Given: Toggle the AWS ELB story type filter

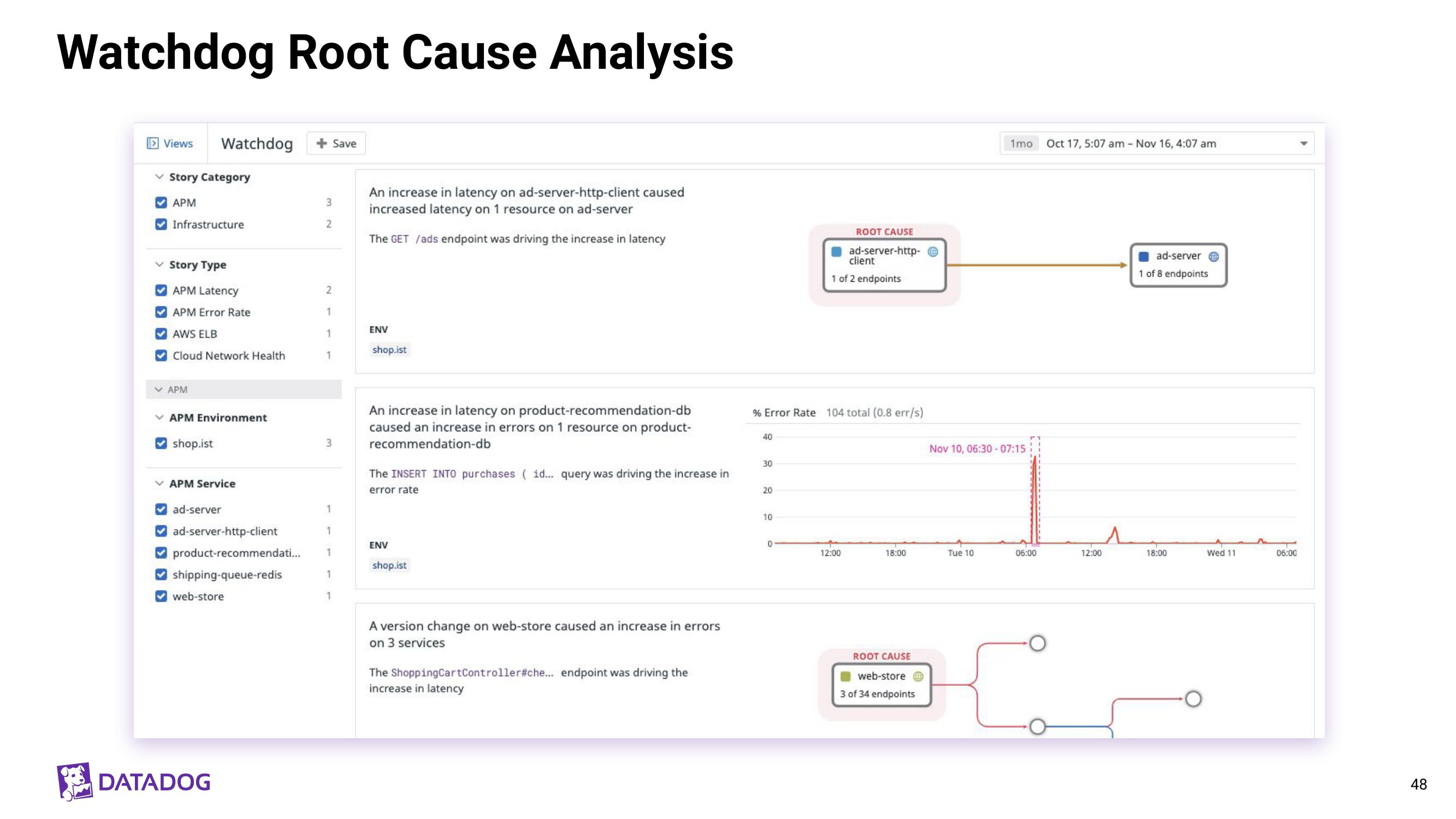Looking at the screenshot, I should click(x=164, y=333).
